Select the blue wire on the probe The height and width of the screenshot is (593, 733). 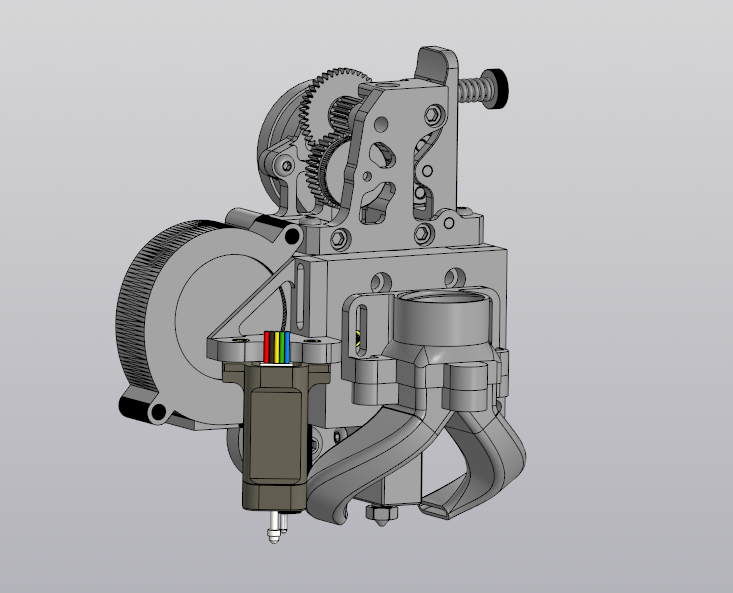point(288,347)
